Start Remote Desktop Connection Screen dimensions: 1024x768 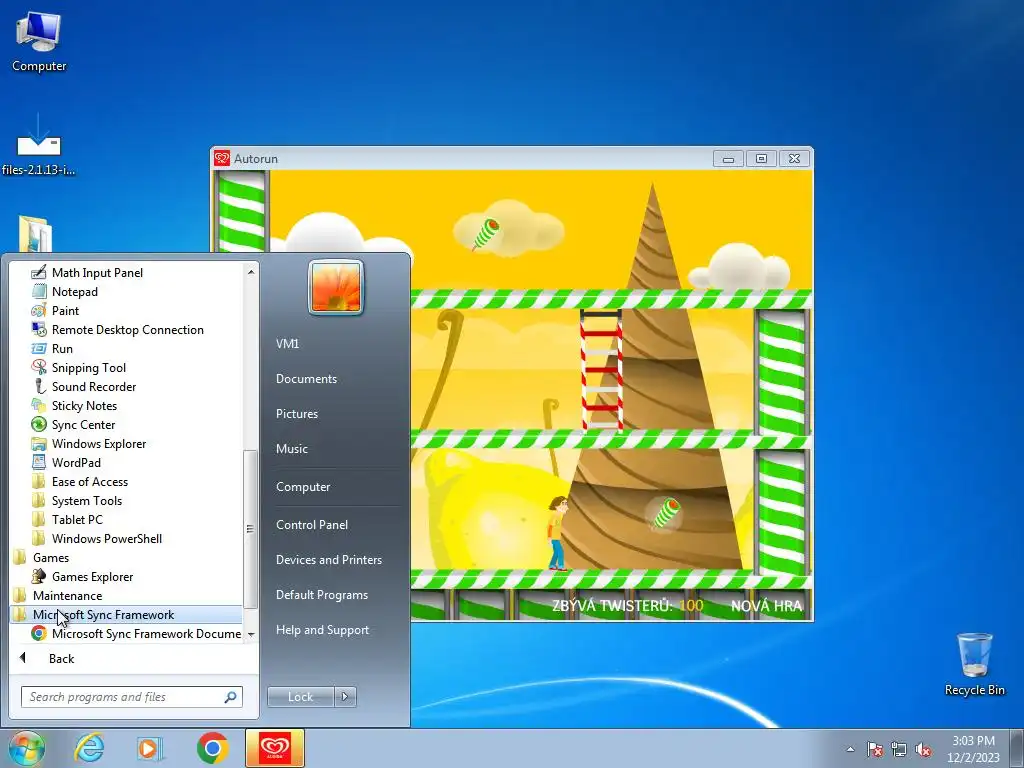(127, 329)
